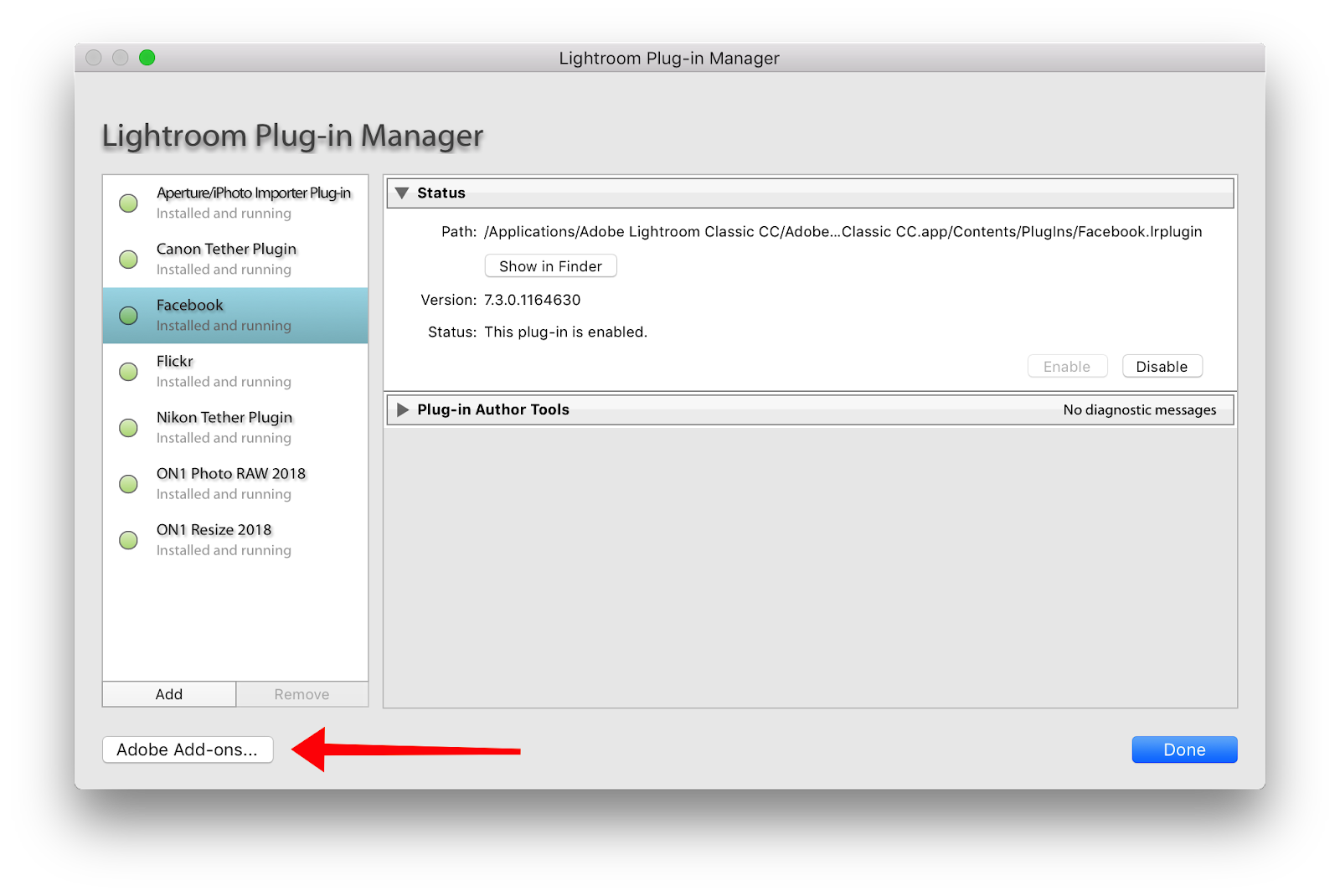
Task: Click the plug-in path text
Action: (843, 232)
